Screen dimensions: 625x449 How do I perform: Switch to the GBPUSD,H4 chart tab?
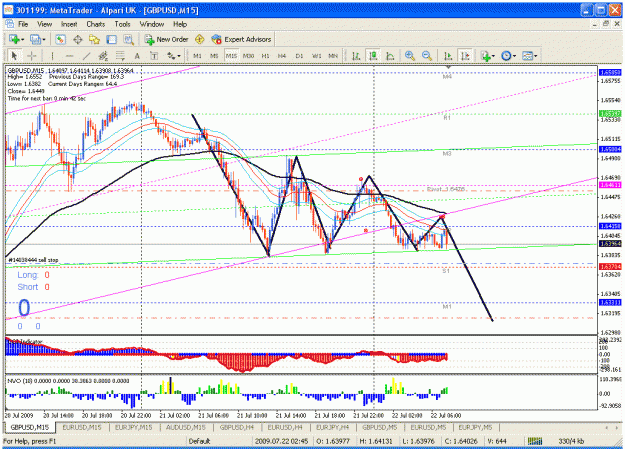point(237,427)
